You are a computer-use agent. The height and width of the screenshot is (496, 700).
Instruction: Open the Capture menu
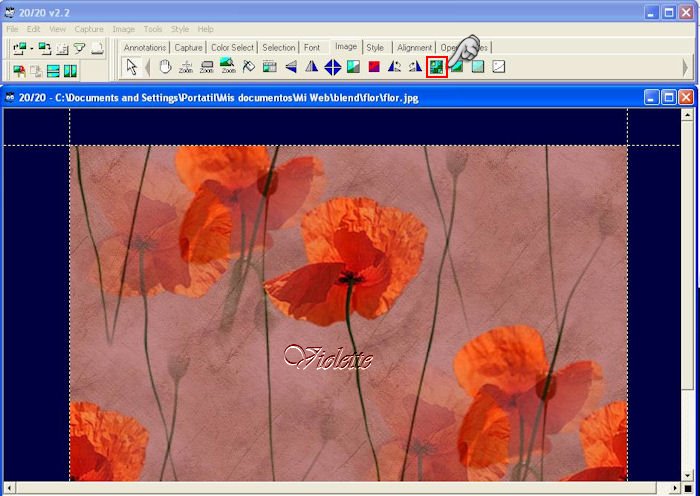click(x=89, y=29)
